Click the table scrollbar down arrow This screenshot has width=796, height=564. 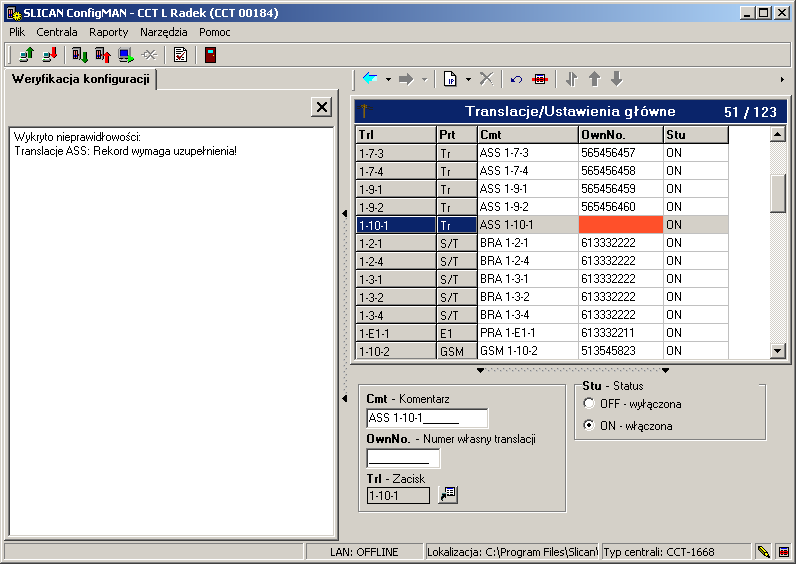(x=778, y=350)
